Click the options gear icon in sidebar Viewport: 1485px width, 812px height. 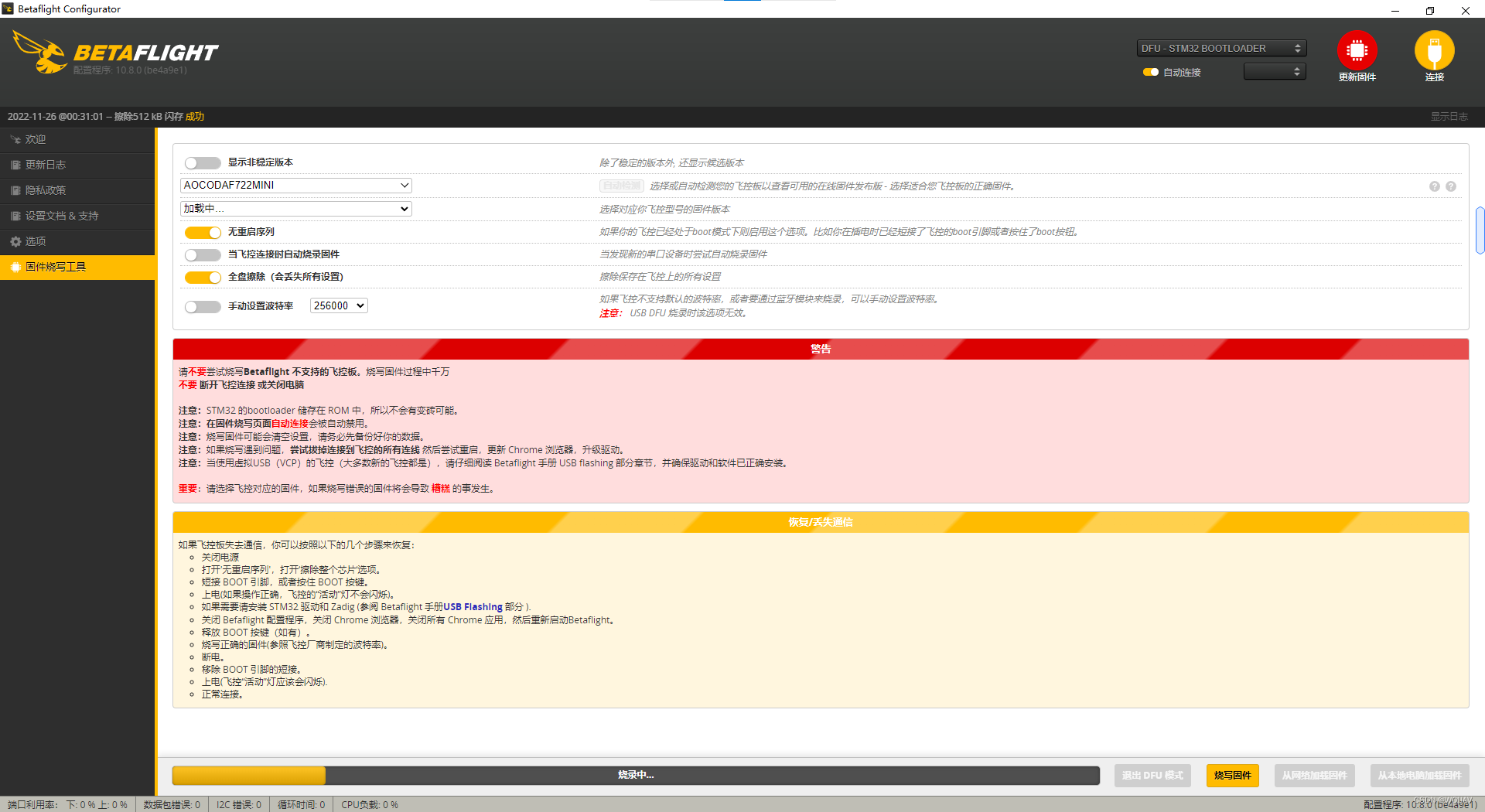(x=15, y=242)
